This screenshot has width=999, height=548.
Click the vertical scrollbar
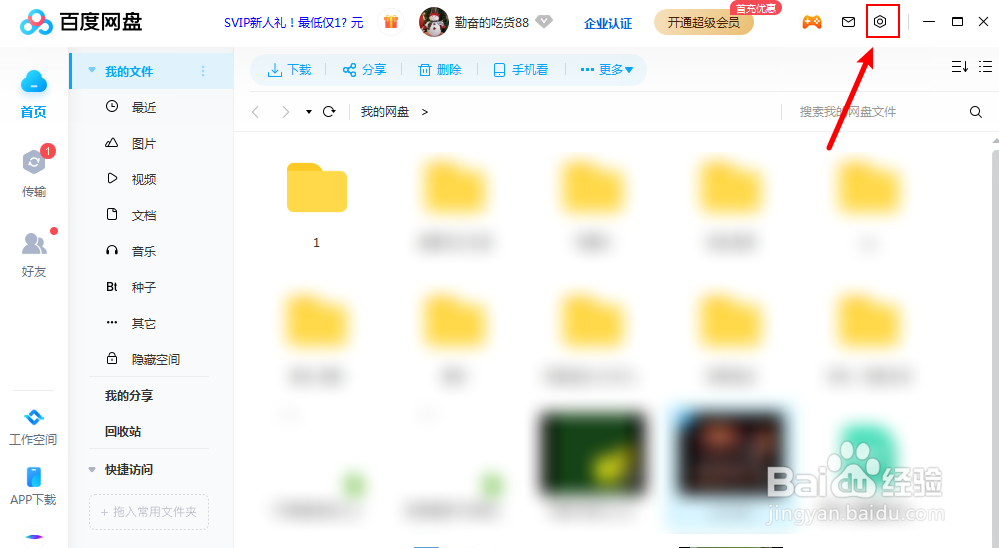(995, 344)
